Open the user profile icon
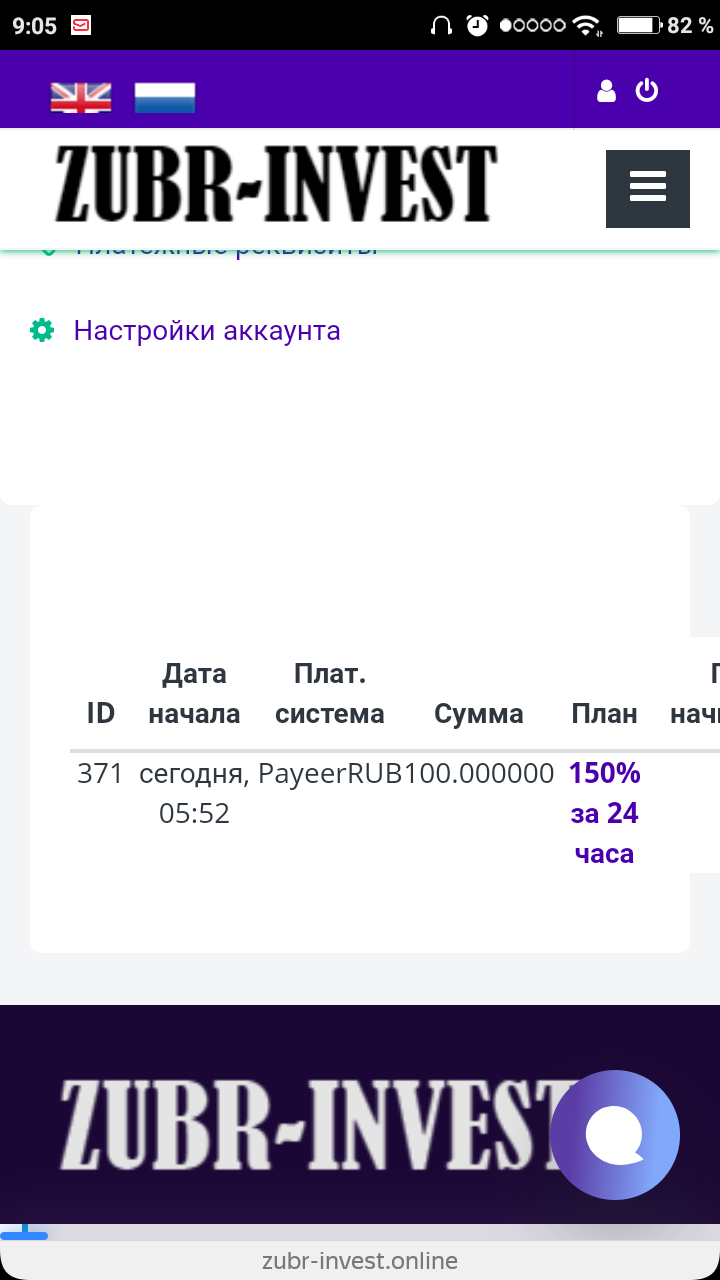Image resolution: width=720 pixels, height=1280 pixels. 606,91
